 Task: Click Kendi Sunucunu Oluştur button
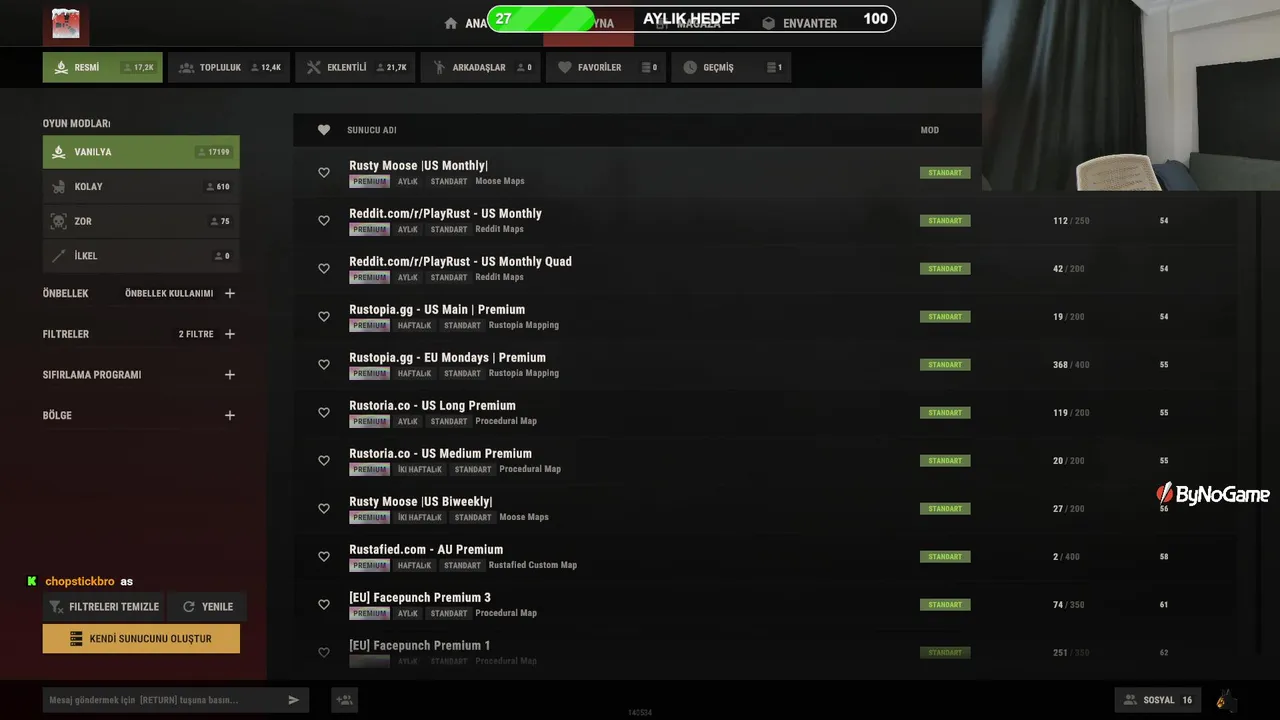[141, 638]
